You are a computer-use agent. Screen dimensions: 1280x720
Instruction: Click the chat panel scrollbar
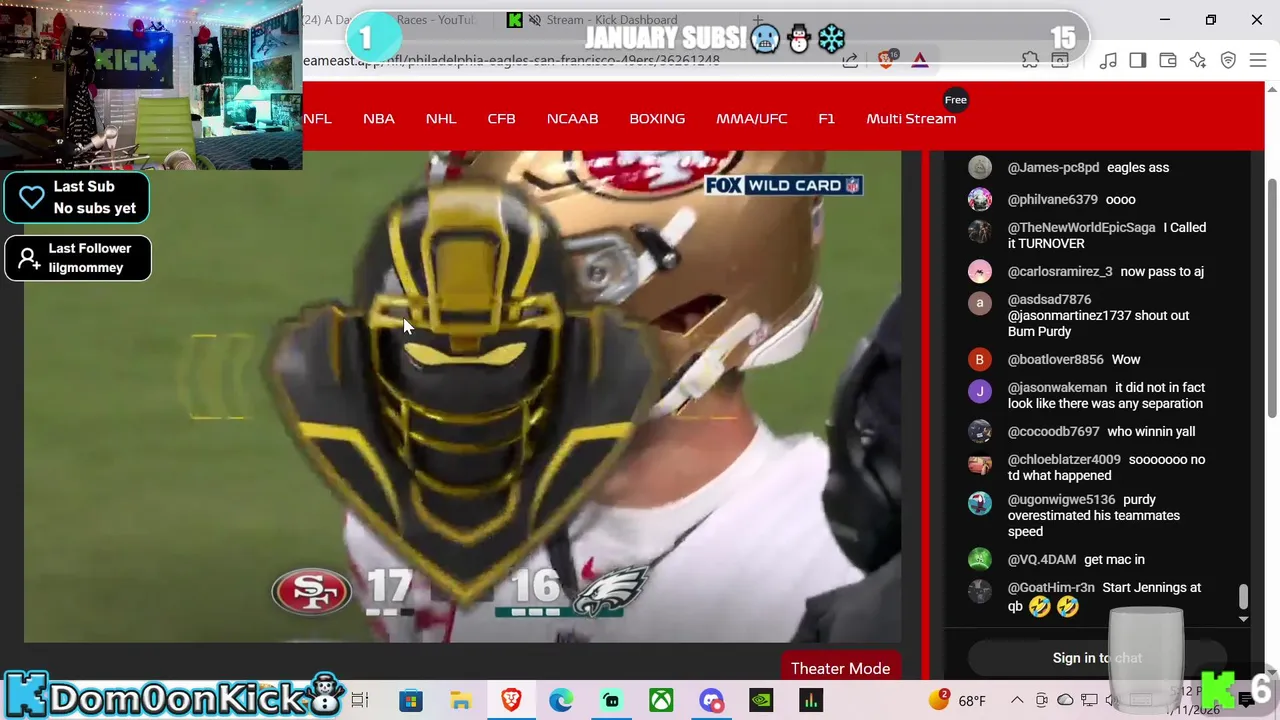pos(1243,596)
